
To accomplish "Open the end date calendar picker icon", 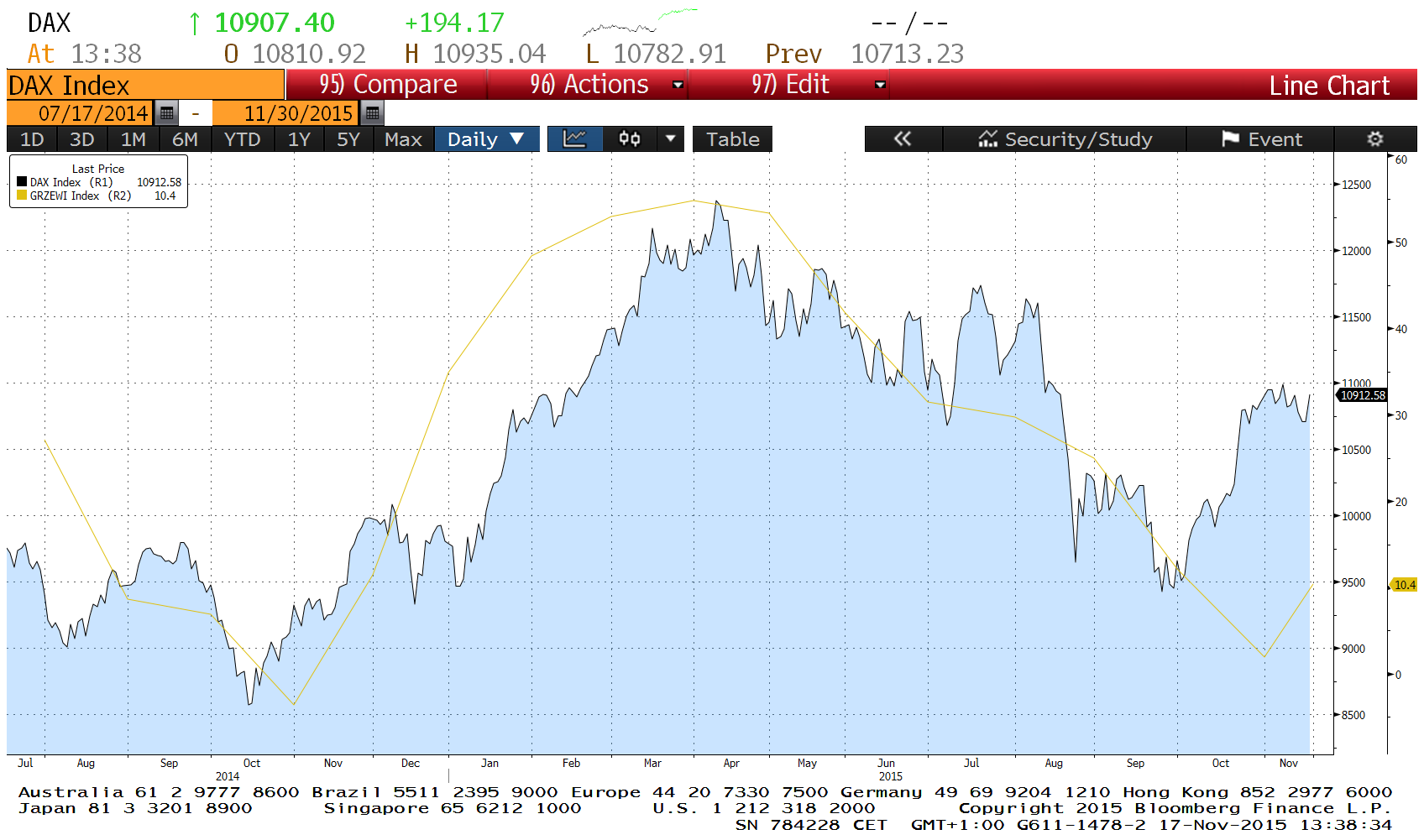I will (372, 112).
